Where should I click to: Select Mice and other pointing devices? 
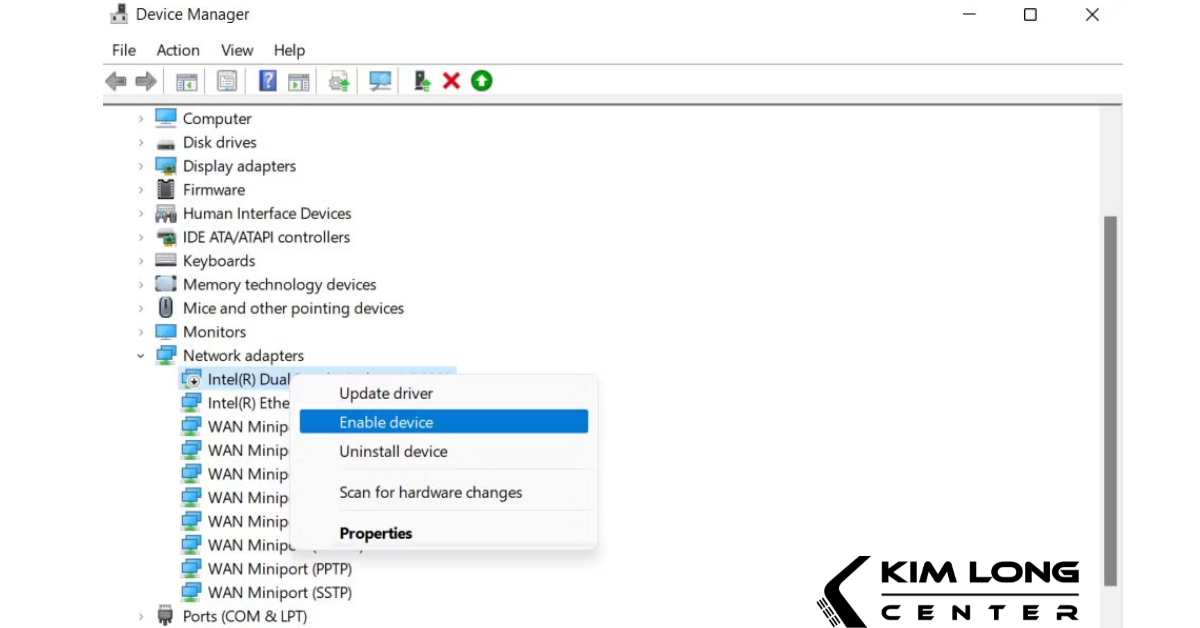293,308
